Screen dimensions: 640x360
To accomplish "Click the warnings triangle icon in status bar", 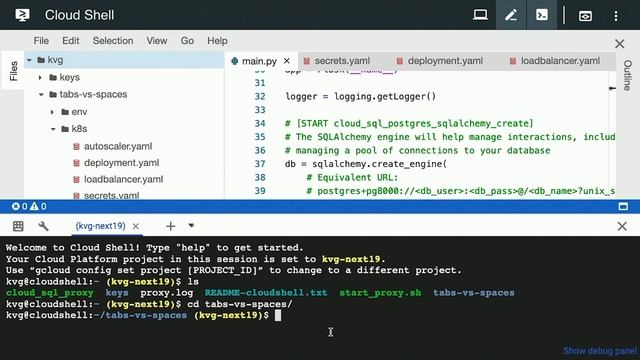I will 34,207.
